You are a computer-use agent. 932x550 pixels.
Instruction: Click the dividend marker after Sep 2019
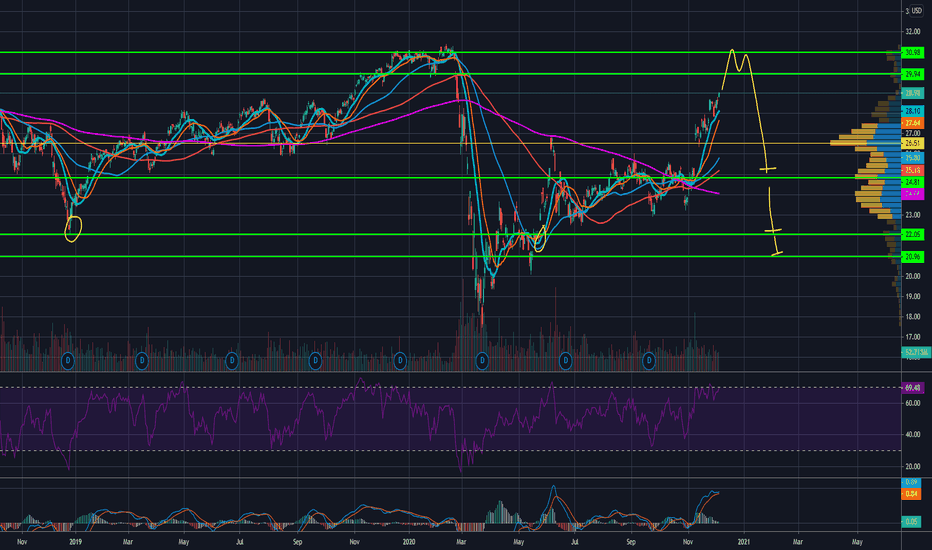(x=315, y=360)
